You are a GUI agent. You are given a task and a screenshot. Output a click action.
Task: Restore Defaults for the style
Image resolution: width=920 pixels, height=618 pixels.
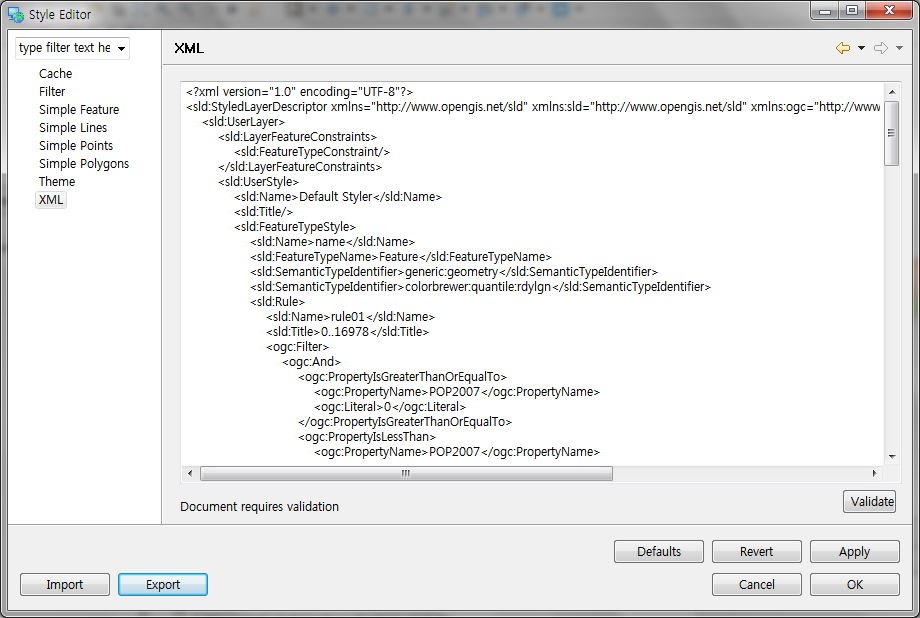[658, 551]
